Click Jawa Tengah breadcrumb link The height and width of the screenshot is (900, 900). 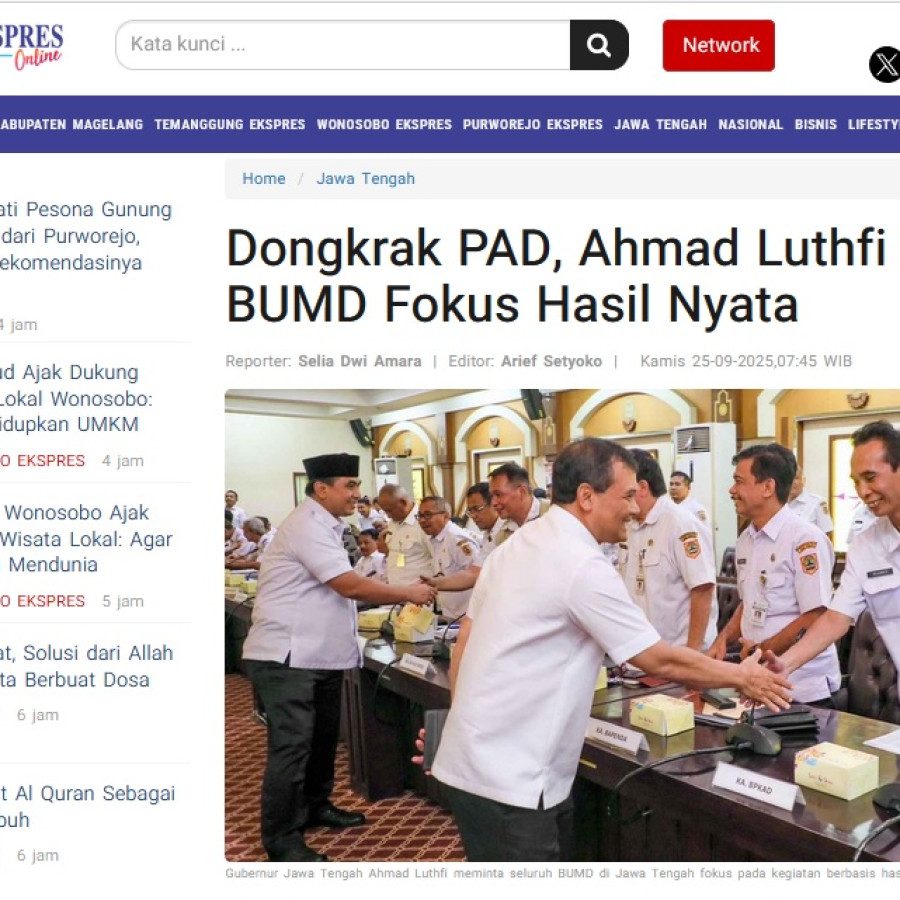pos(365,179)
